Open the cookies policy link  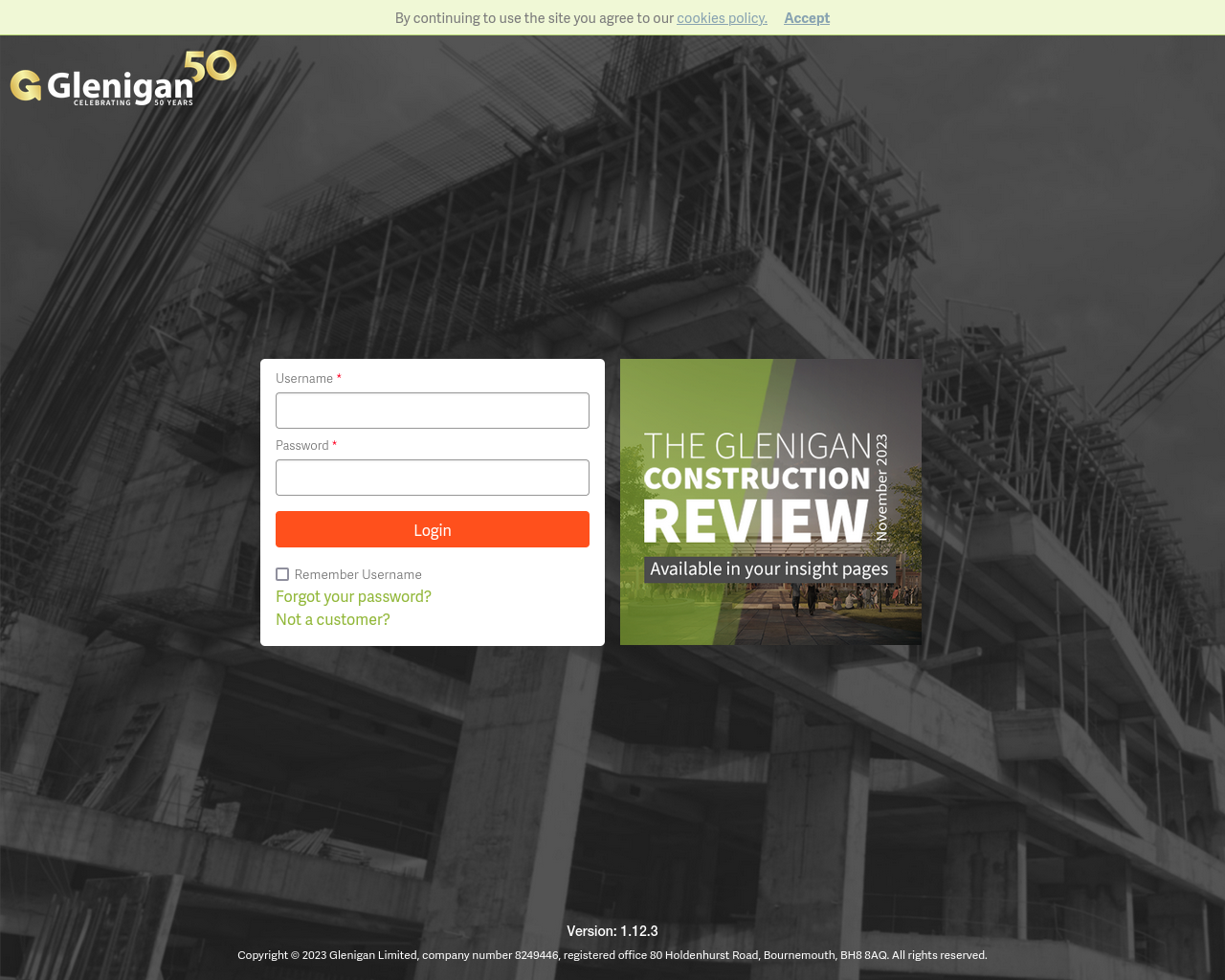[722, 17]
